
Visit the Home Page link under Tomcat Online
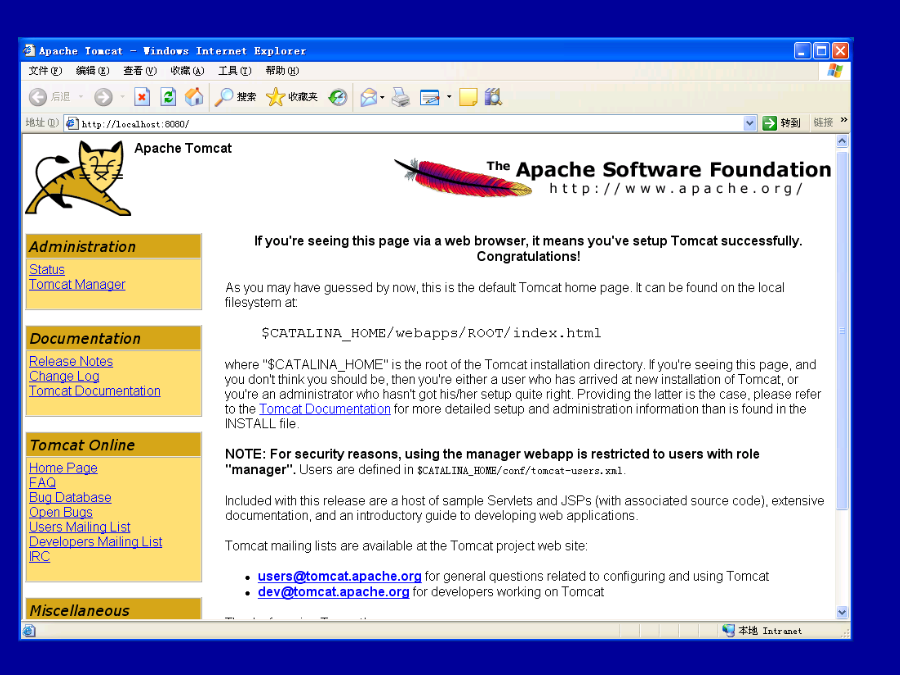[63, 468]
